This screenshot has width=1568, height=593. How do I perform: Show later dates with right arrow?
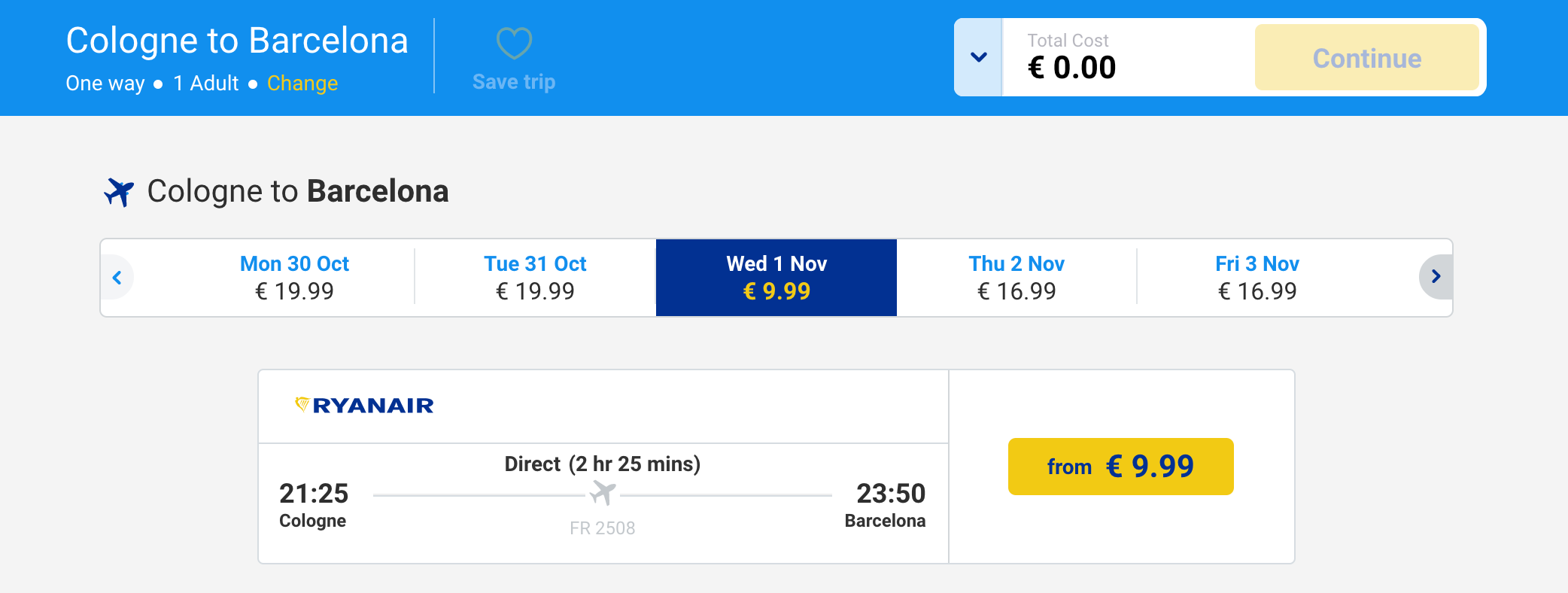[x=1435, y=277]
